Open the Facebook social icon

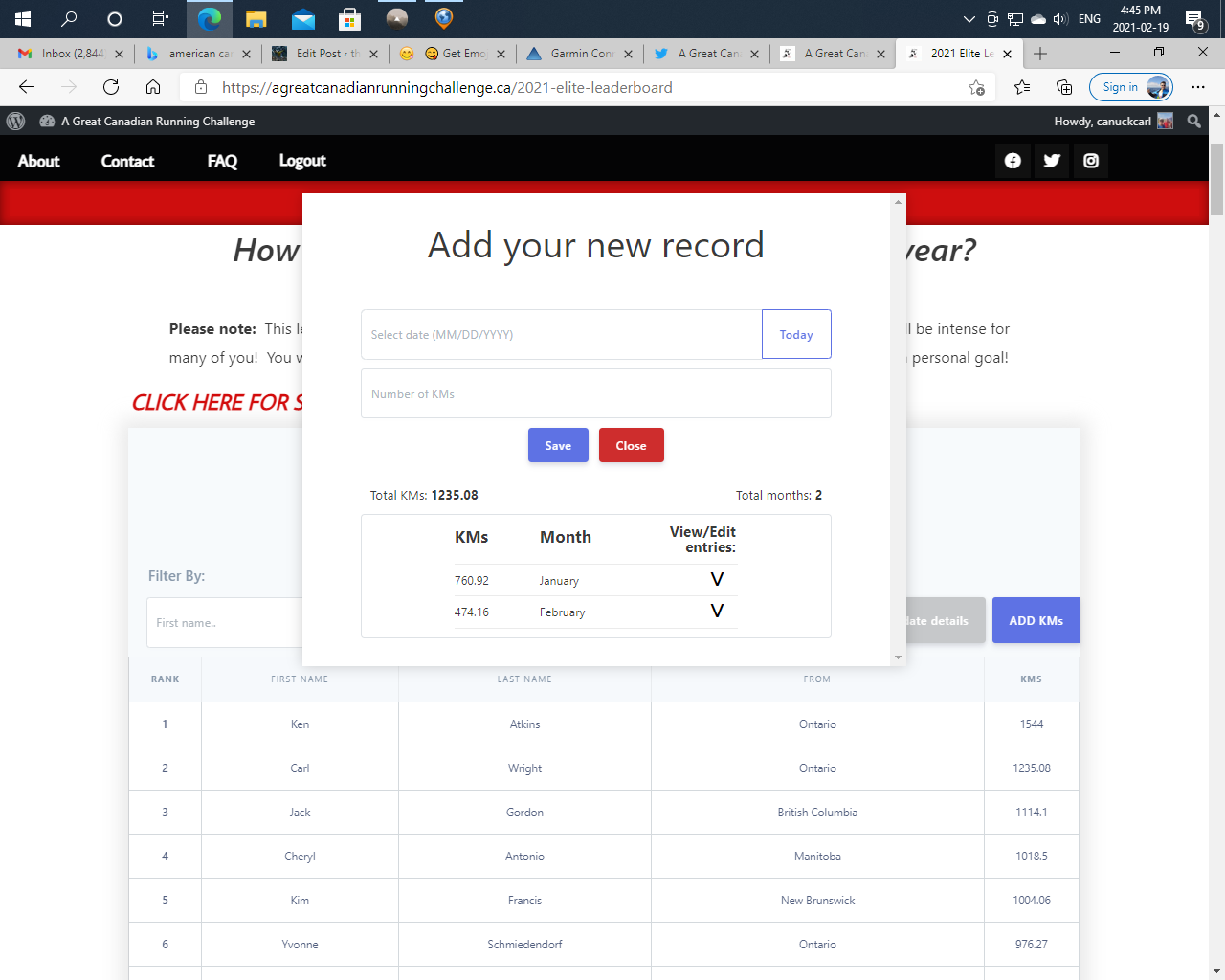[x=1013, y=161]
